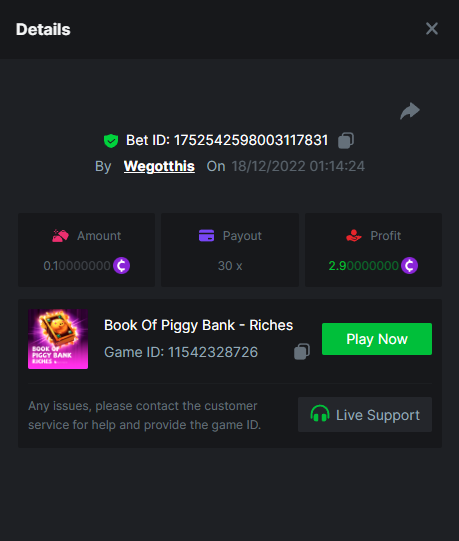
Task: Click the purple Payout card icon
Action: coord(206,236)
